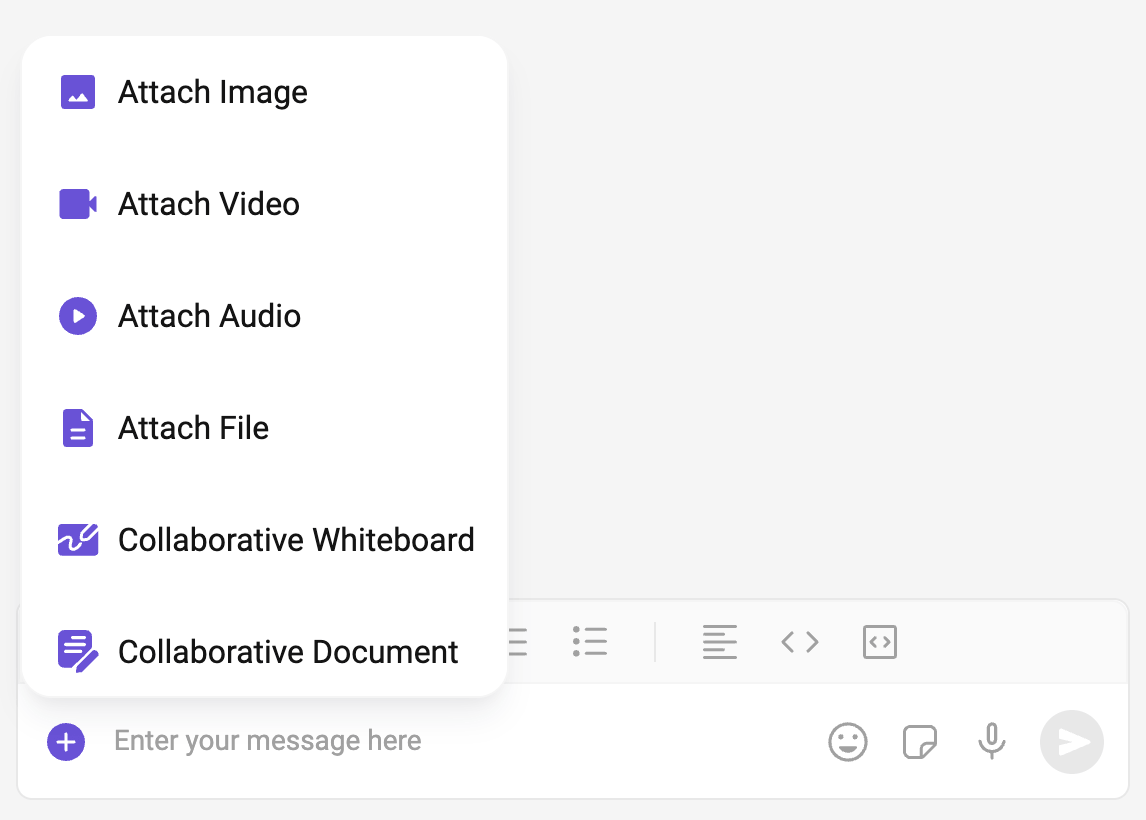Create a Collaborative Document
The width and height of the screenshot is (1146, 820).
point(265,652)
